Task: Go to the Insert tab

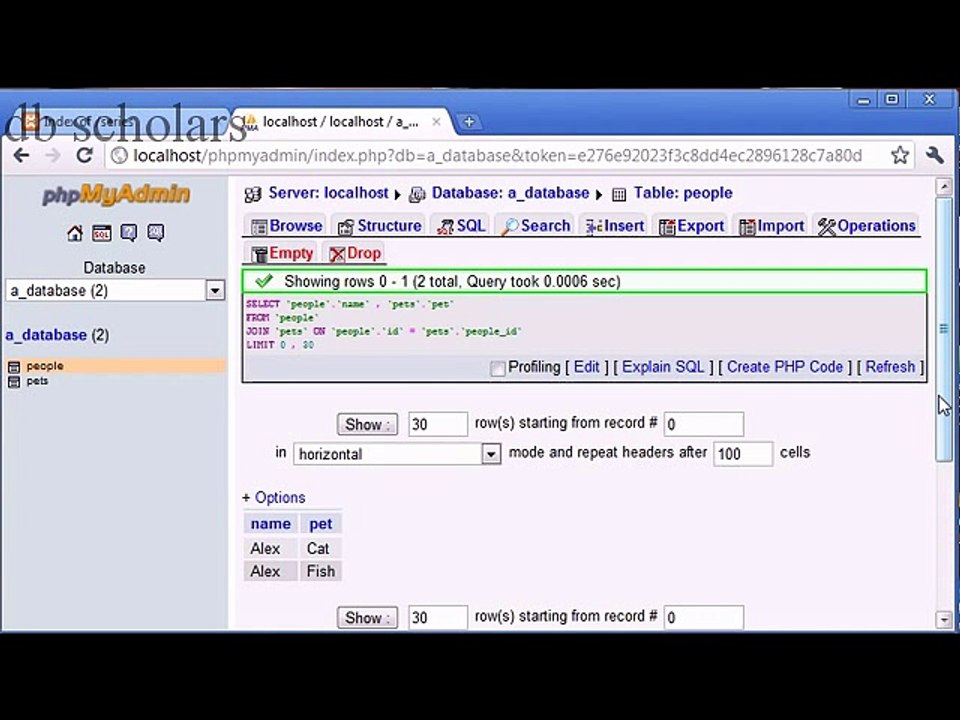Action: 613,226
